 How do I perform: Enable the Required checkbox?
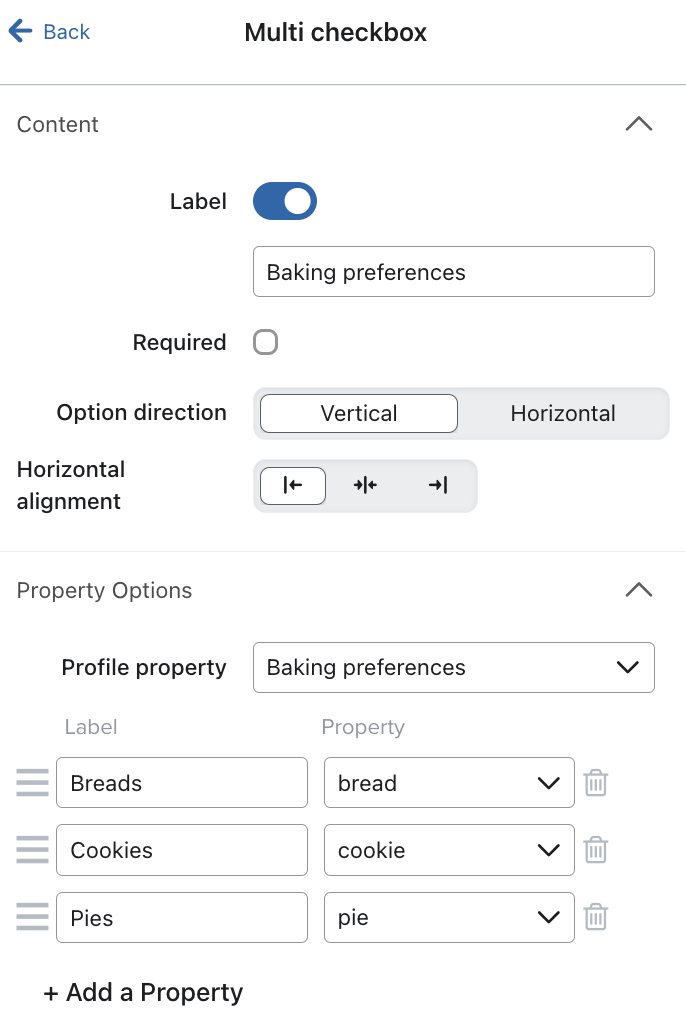(x=265, y=342)
